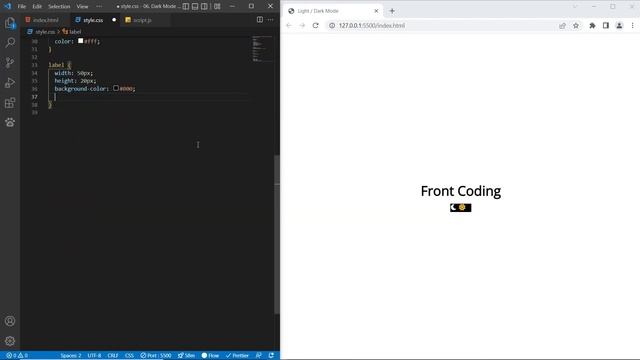
Task: Reload the browser page
Action: pos(316,25)
